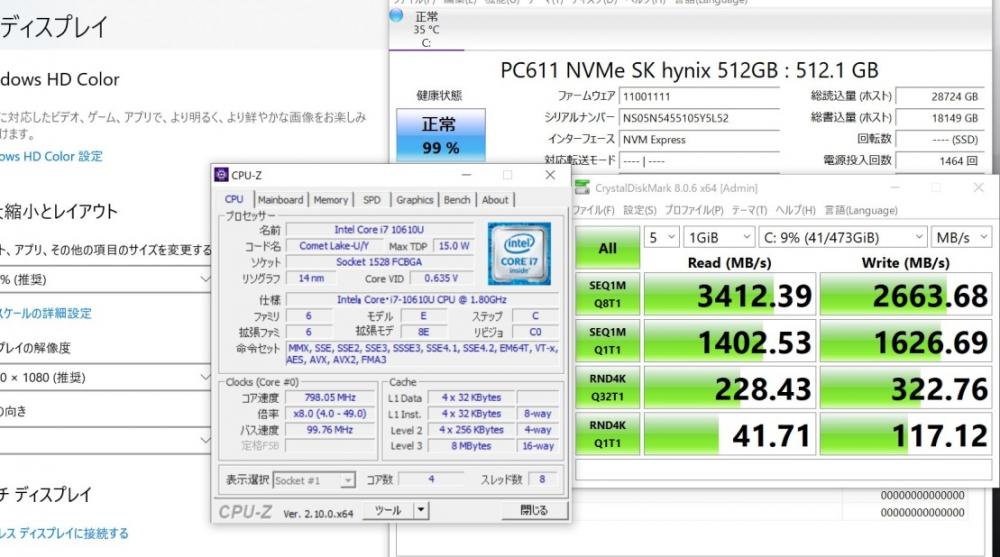Open スケールの詳細設定 link
1000x557 pixels.
[45, 313]
